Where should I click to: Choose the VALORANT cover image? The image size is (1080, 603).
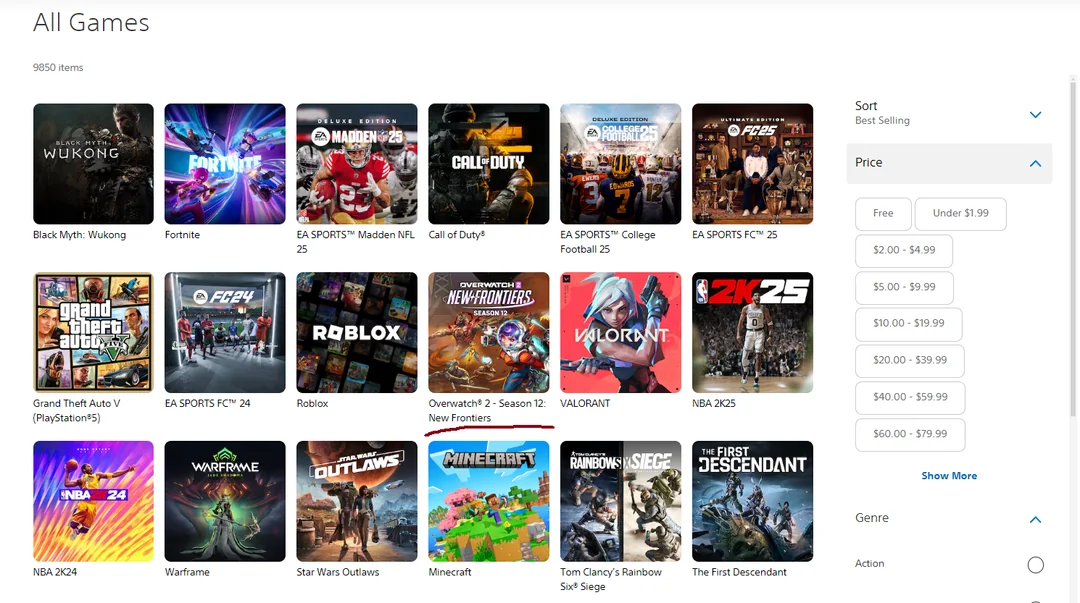(x=621, y=332)
